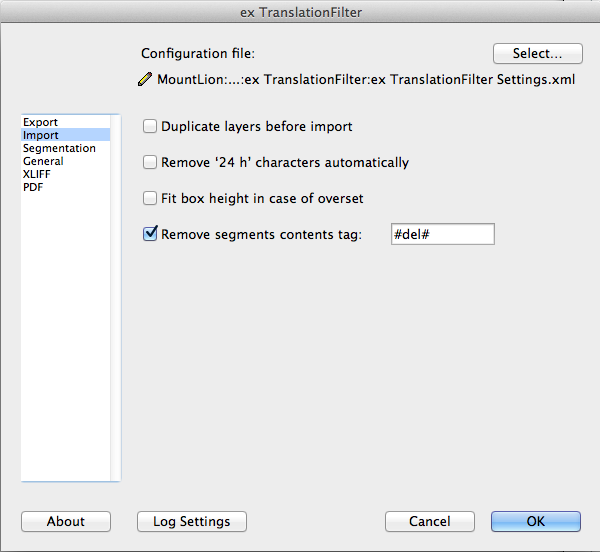The width and height of the screenshot is (600, 552).
Task: Click the #del# tag text field
Action: pyautogui.click(x=443, y=234)
